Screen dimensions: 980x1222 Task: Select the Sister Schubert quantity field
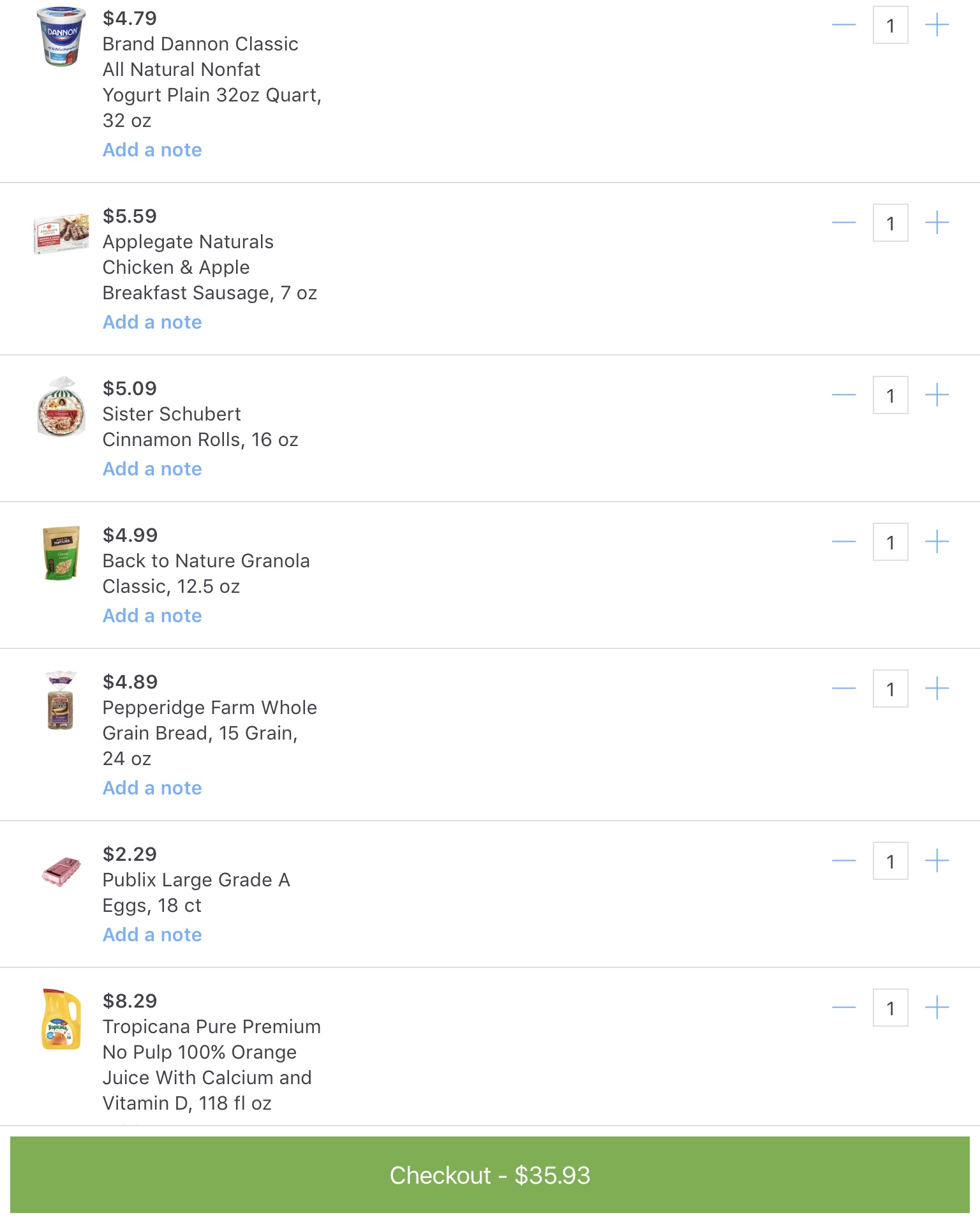tap(890, 396)
